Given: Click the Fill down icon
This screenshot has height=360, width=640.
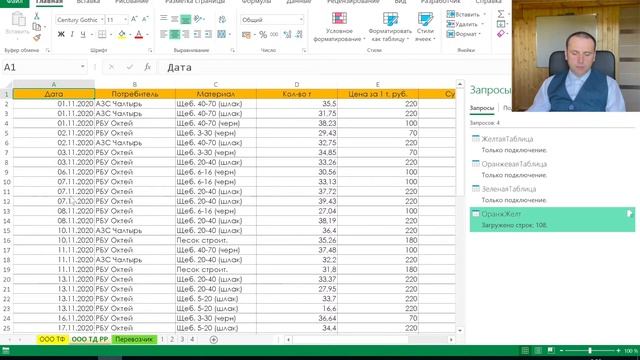Looking at the screenshot, I should tap(501, 24).
